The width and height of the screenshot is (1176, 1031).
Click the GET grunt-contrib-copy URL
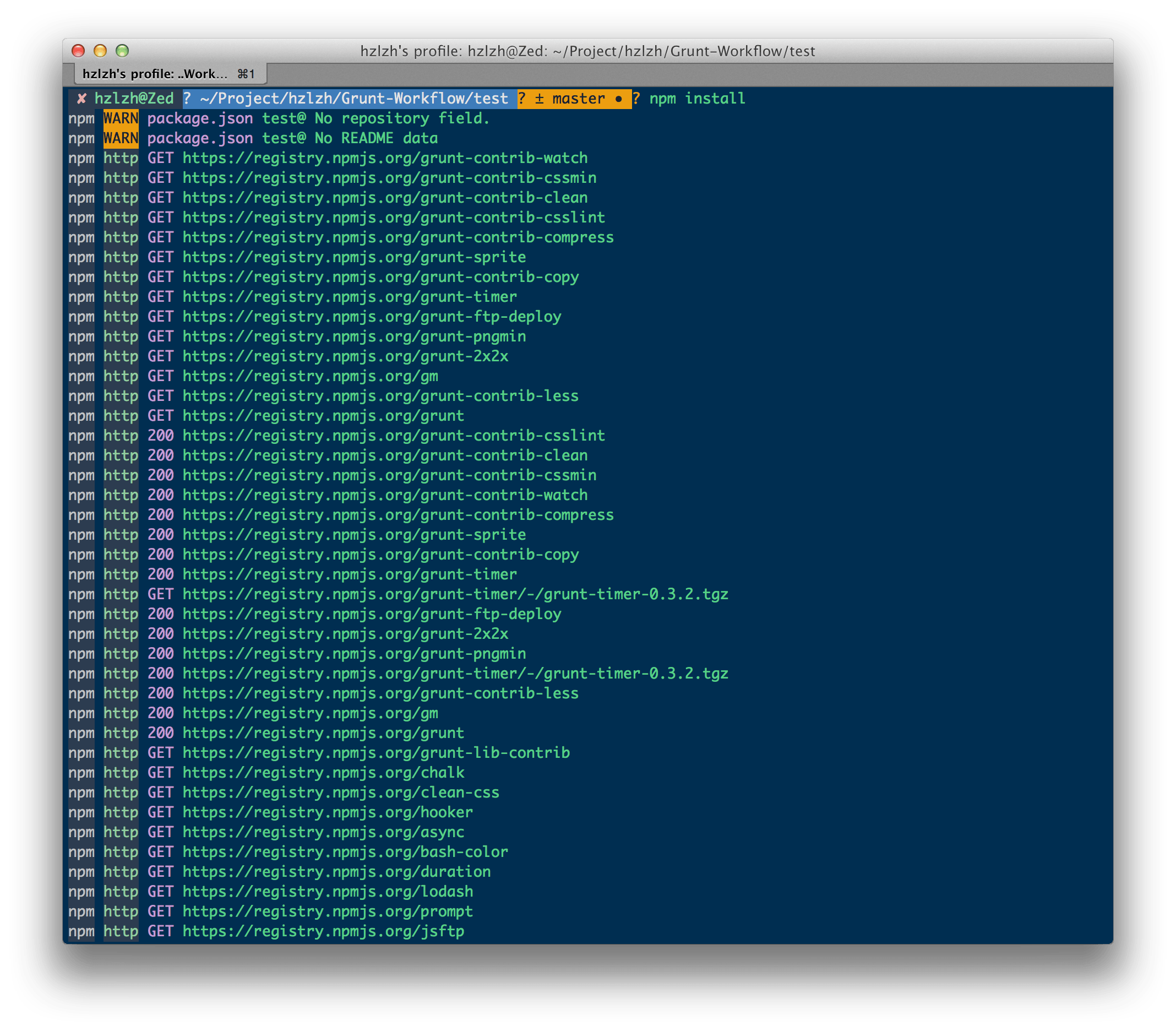pos(380,278)
